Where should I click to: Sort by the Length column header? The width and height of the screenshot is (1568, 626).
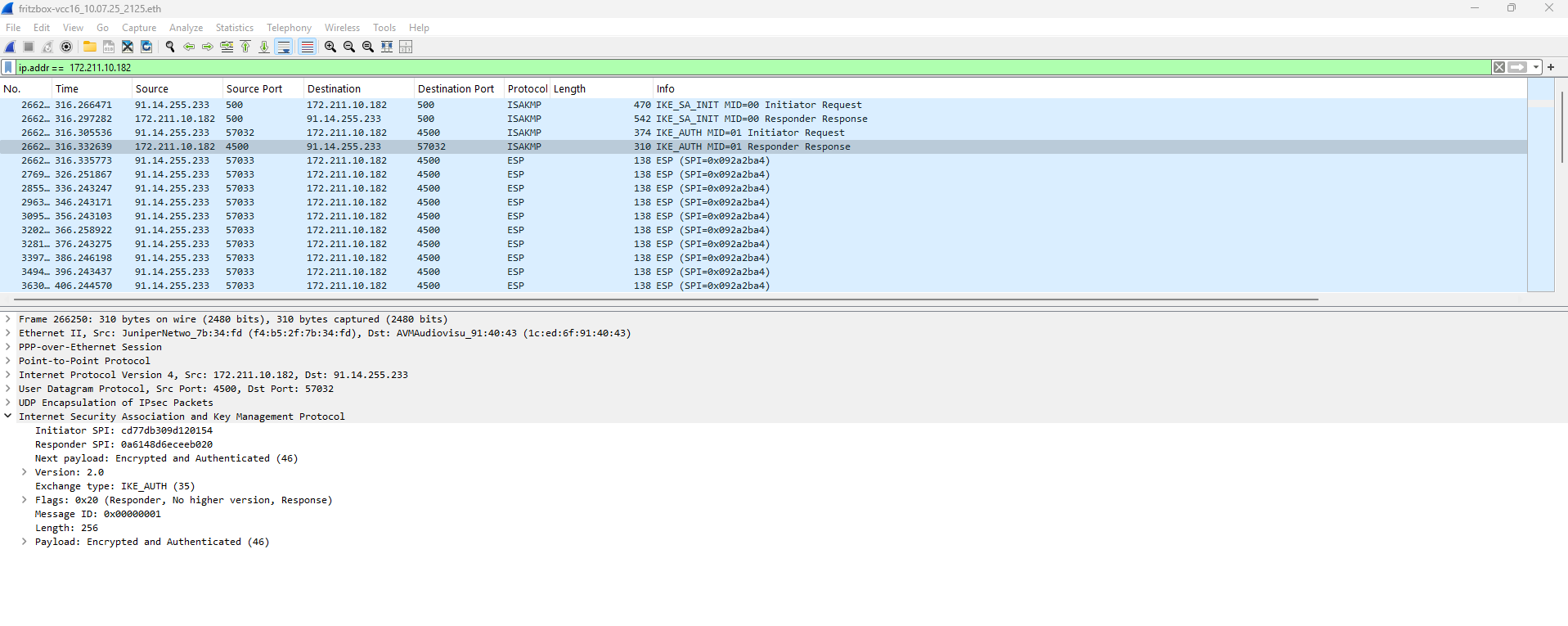click(602, 88)
